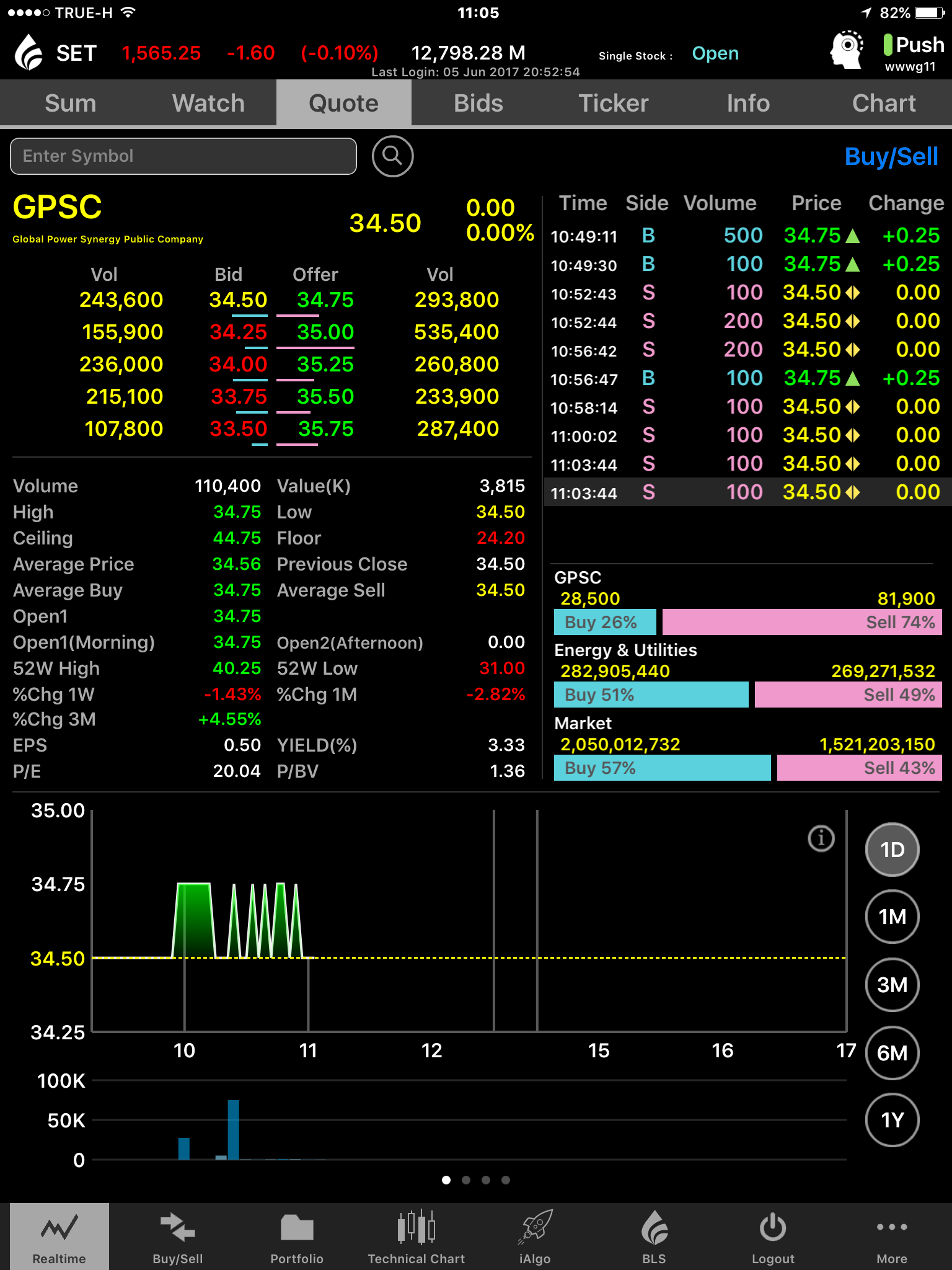Tap the GPSC symbol title

tap(58, 207)
